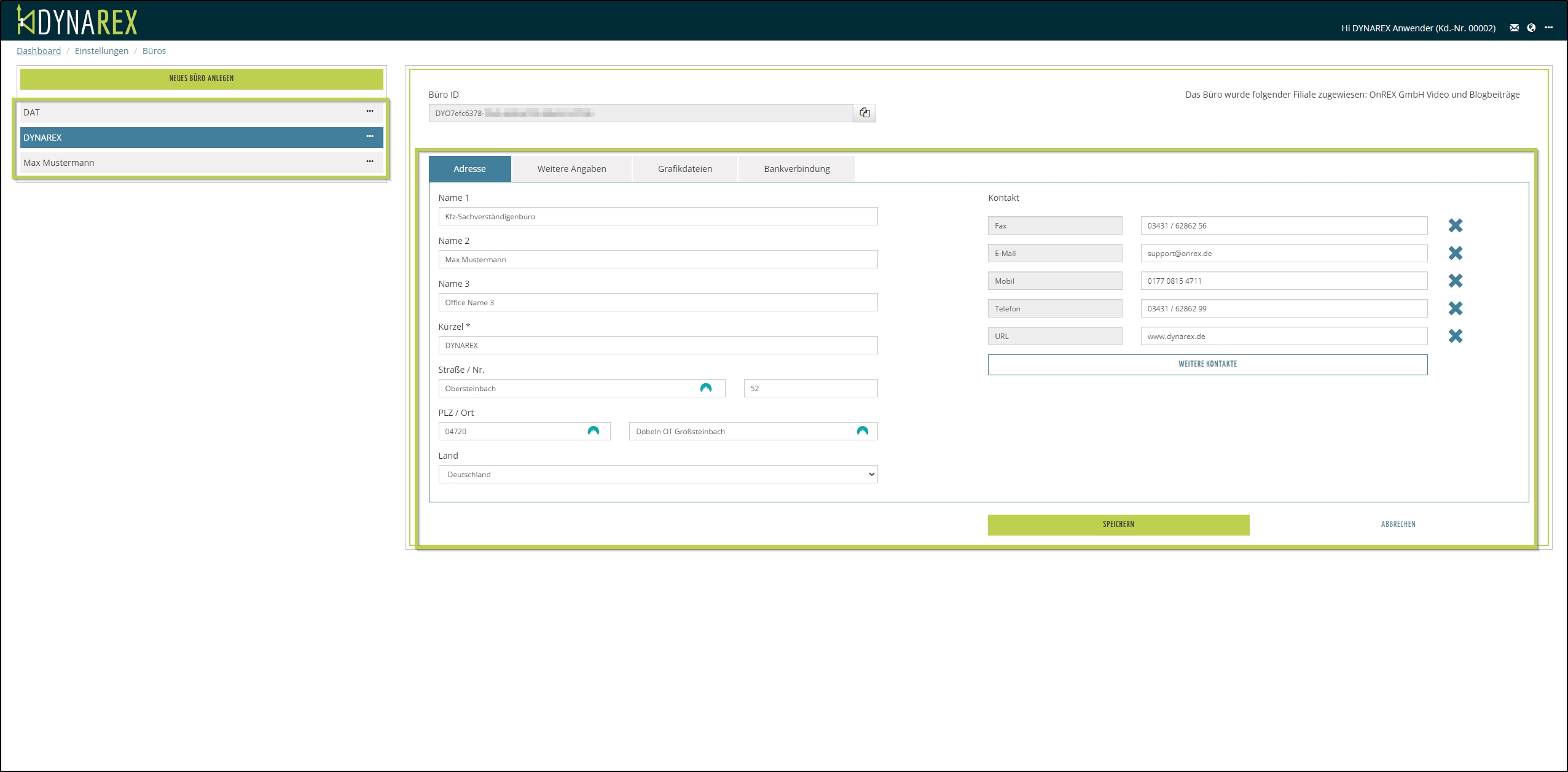Open options menu for Max Mustermann office
Screen dimensions: 1568x772
370,162
